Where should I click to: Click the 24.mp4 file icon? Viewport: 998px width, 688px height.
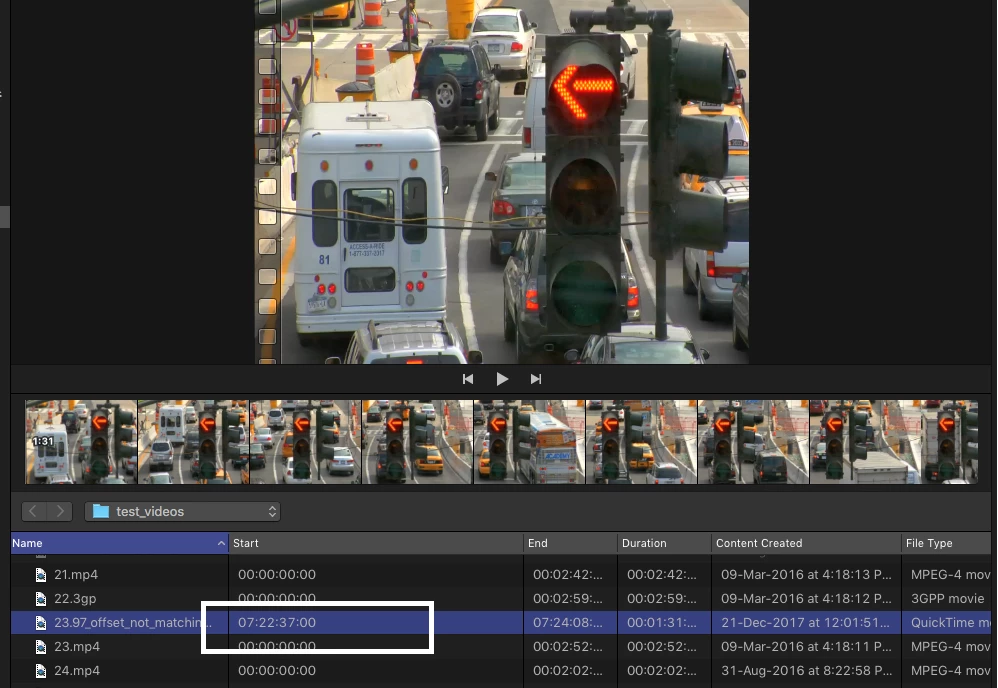coord(41,671)
